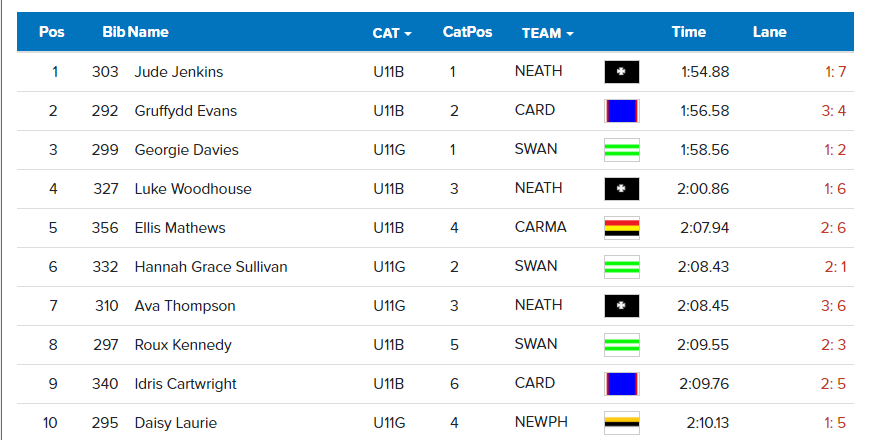The width and height of the screenshot is (869, 440).
Task: Sort by the Time column header
Action: 689,32
